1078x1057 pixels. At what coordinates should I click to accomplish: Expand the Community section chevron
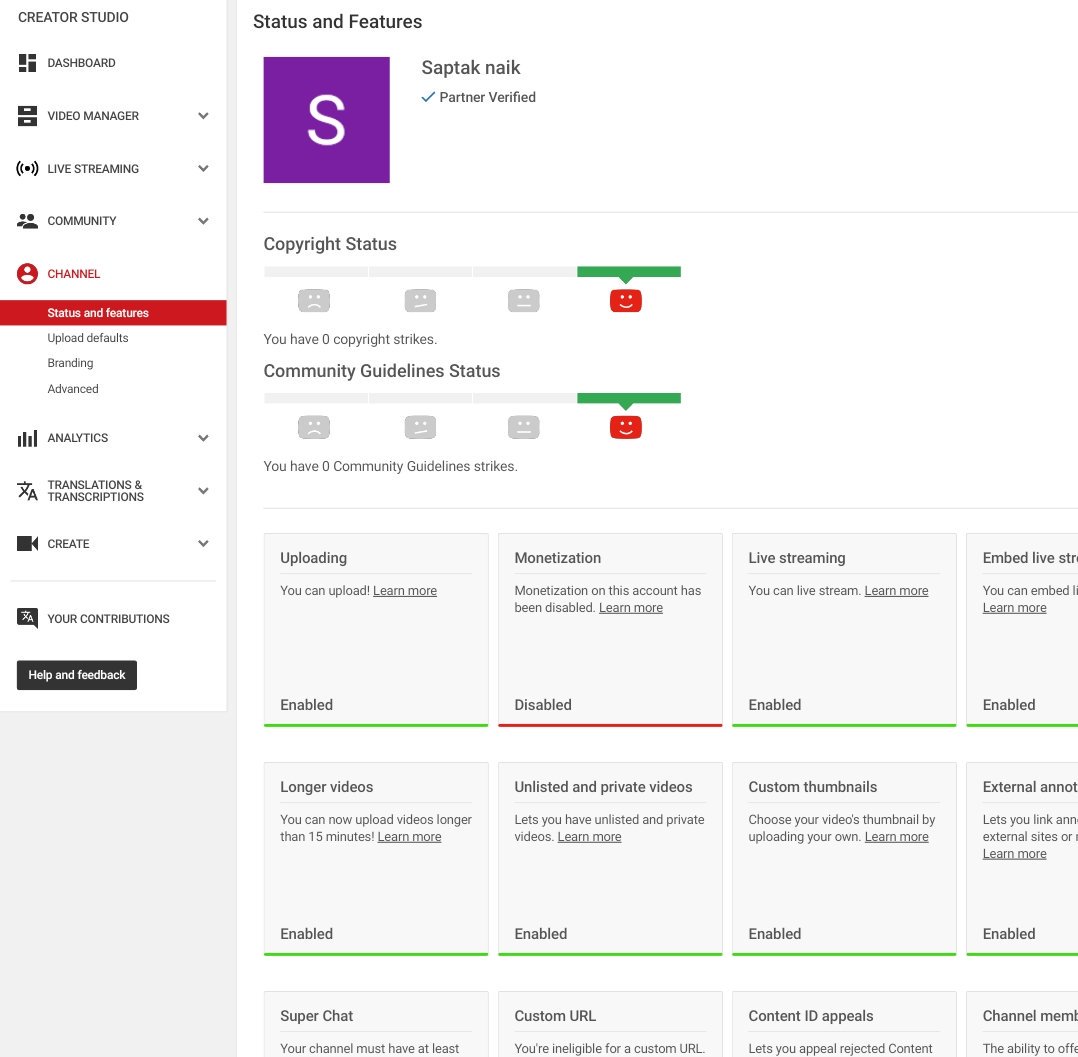(x=204, y=221)
